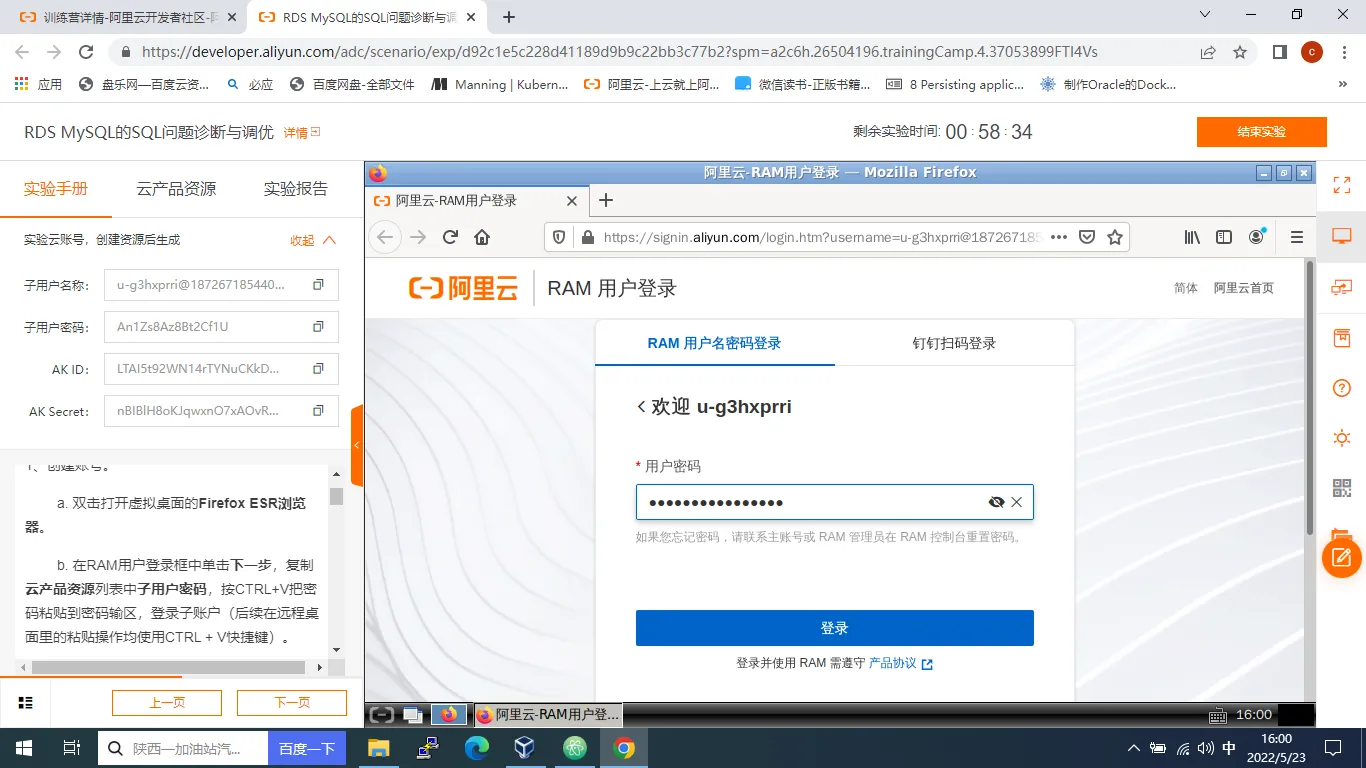Click the Aliyun logo on login page
Image resolution: width=1366 pixels, height=768 pixels.
pyautogui.click(x=464, y=288)
